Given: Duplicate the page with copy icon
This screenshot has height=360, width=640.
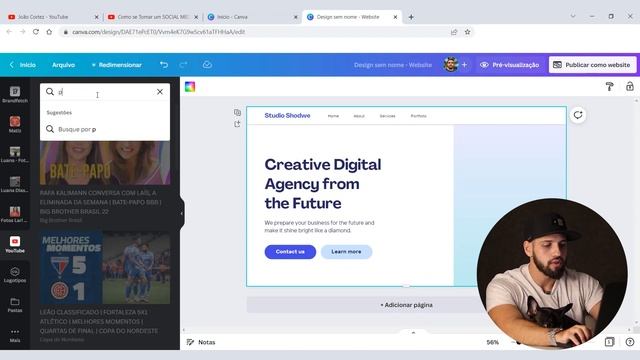Looking at the screenshot, I should coord(237,112).
